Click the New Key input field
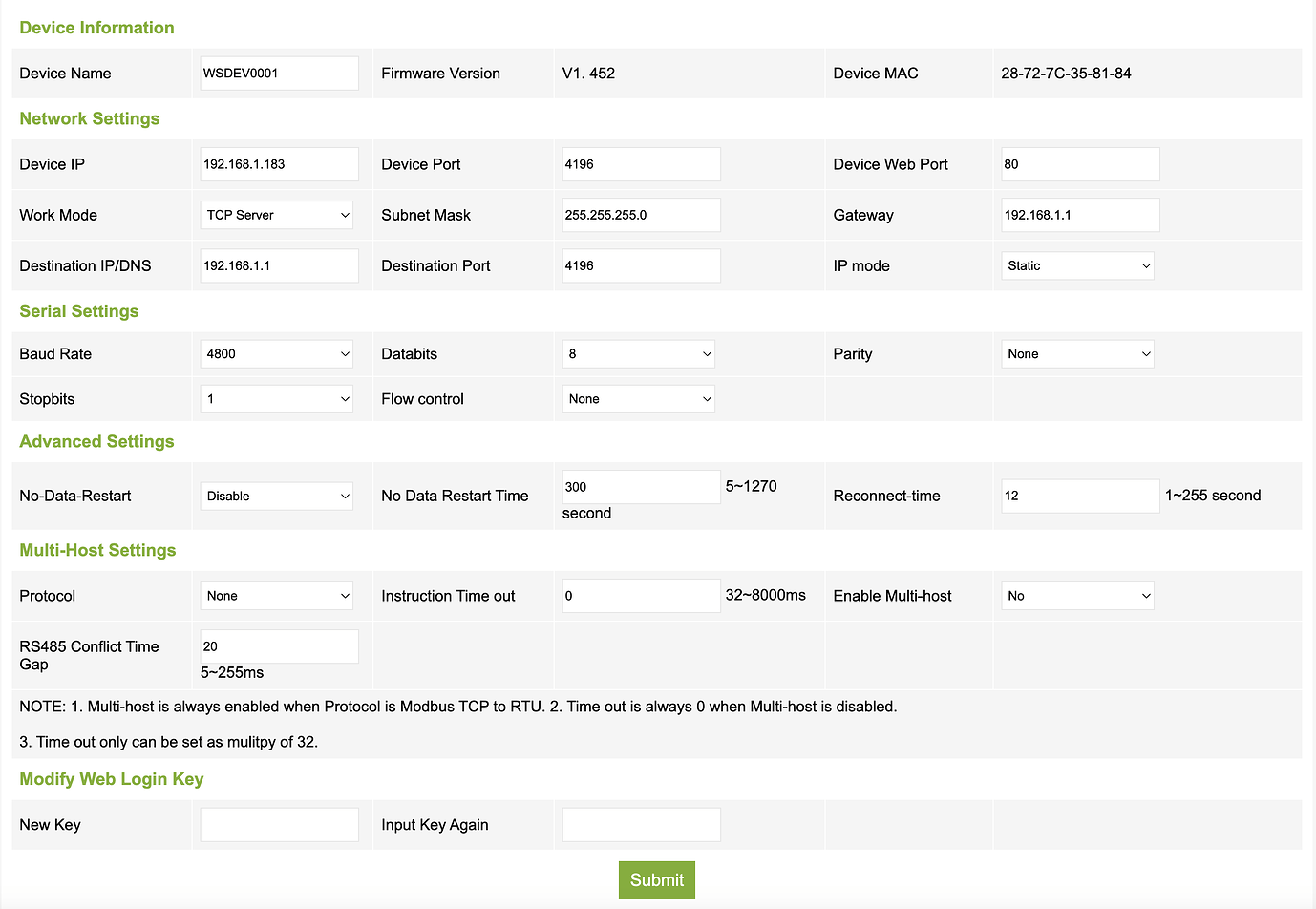 [x=279, y=825]
